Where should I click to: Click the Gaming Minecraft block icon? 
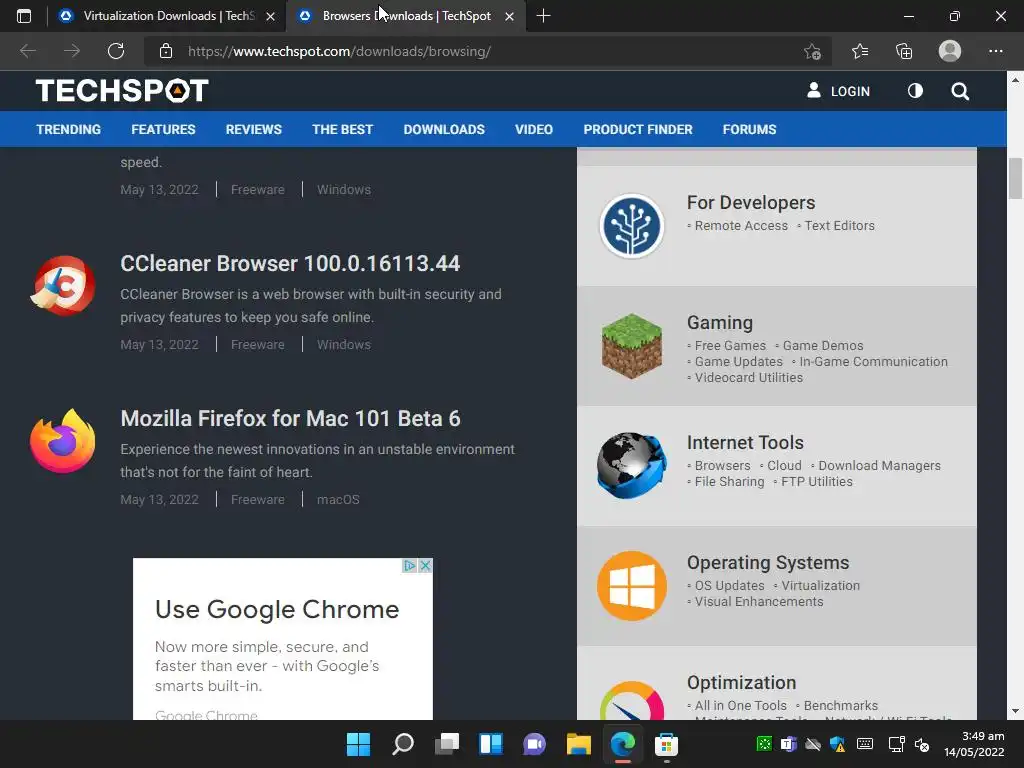coord(632,346)
